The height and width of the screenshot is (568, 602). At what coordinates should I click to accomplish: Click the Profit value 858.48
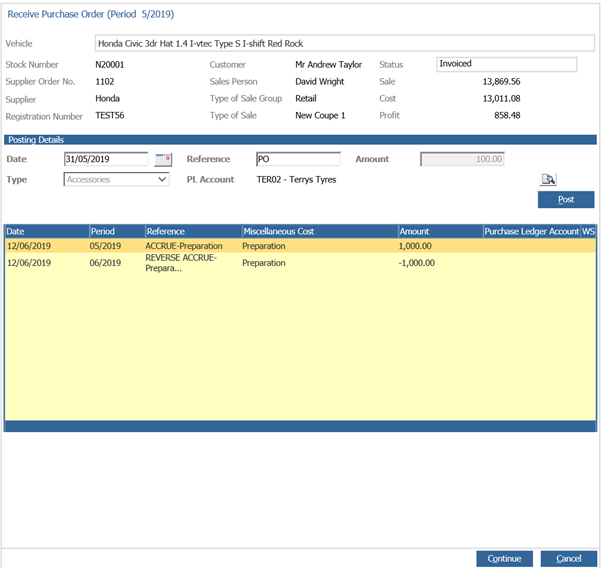point(507,115)
